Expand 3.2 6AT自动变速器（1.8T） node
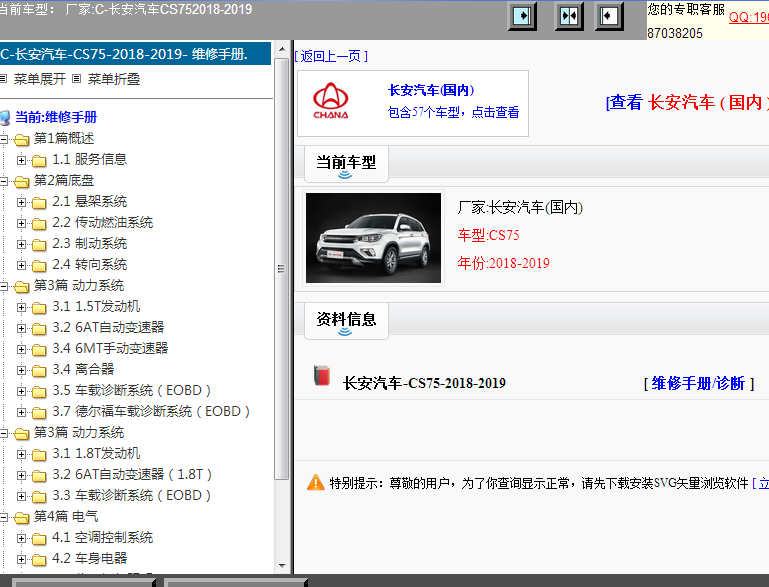The height and width of the screenshot is (587, 769). (21, 475)
